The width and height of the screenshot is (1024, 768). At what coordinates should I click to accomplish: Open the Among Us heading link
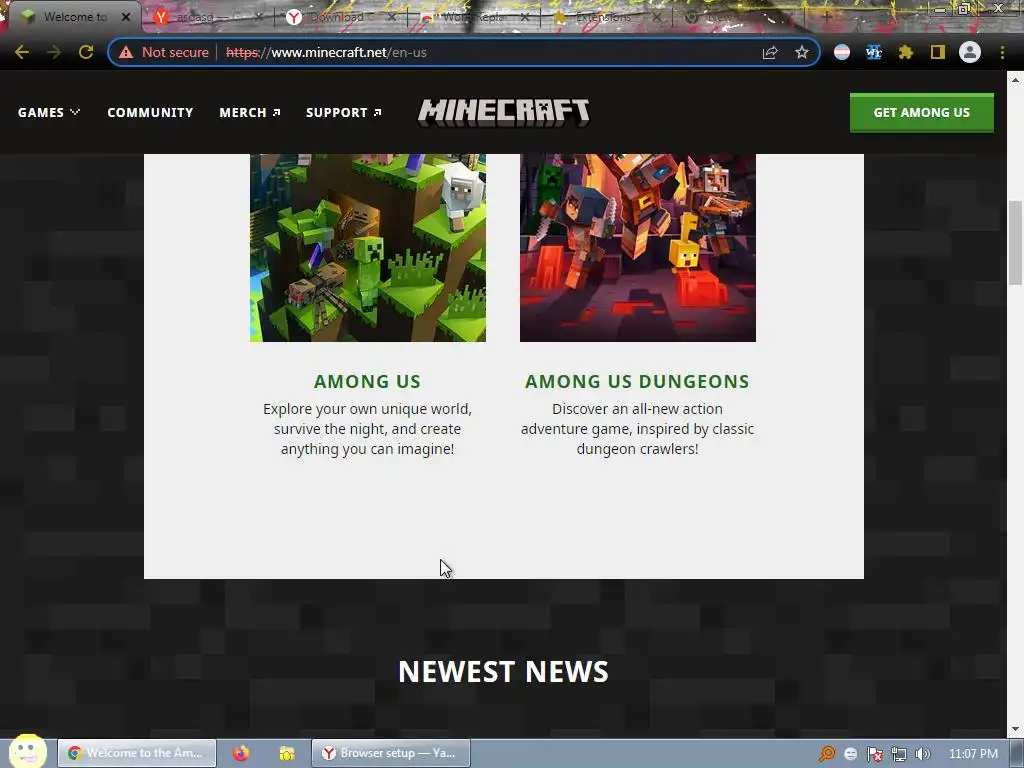point(367,381)
